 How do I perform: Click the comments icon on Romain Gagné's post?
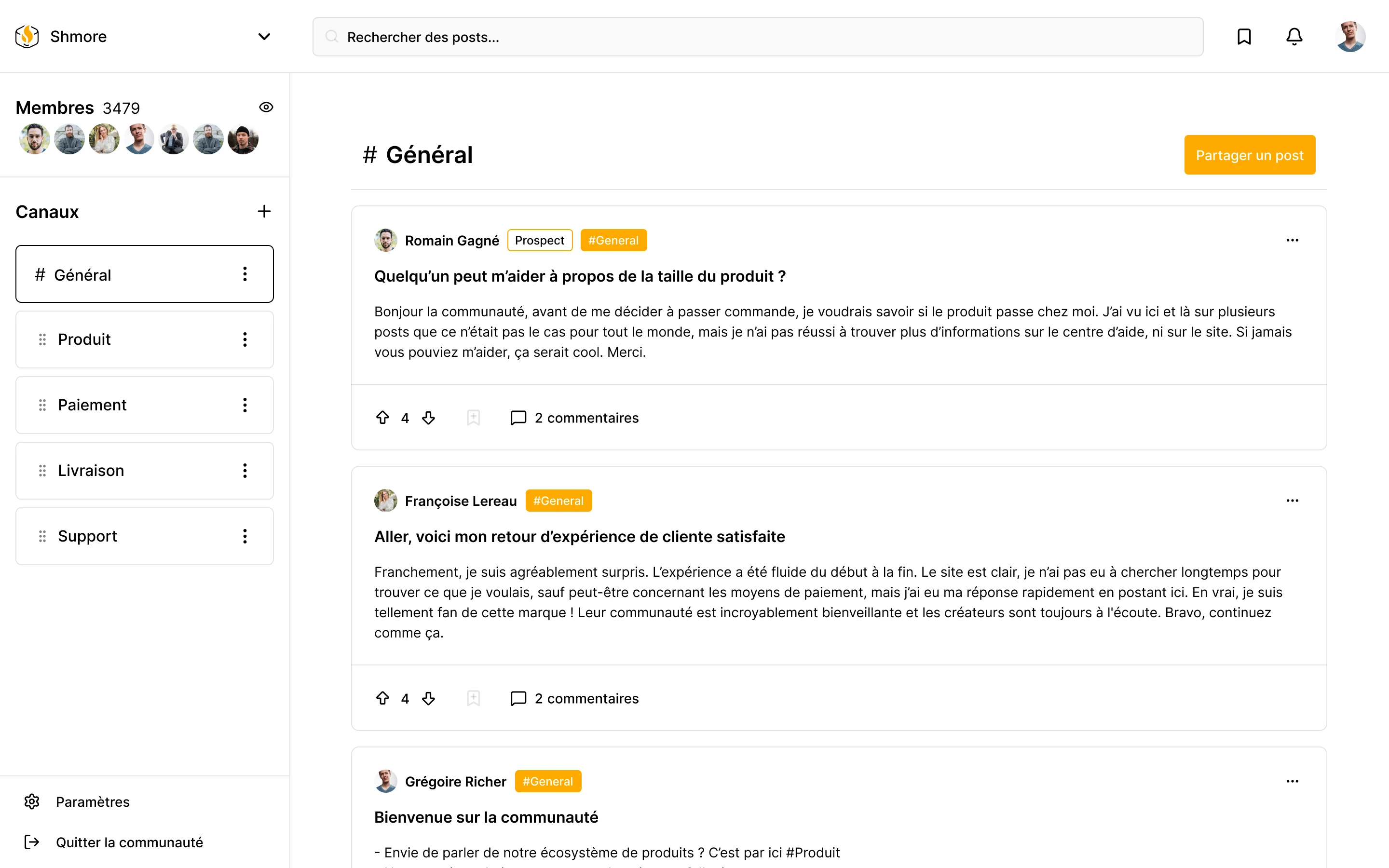coord(517,417)
